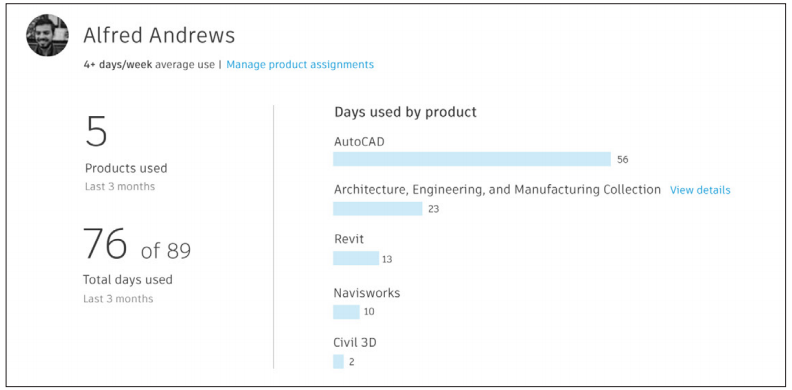This screenshot has width=792, height=390.
Task: Click the 56 value next to AutoCAD bar
Action: click(622, 160)
